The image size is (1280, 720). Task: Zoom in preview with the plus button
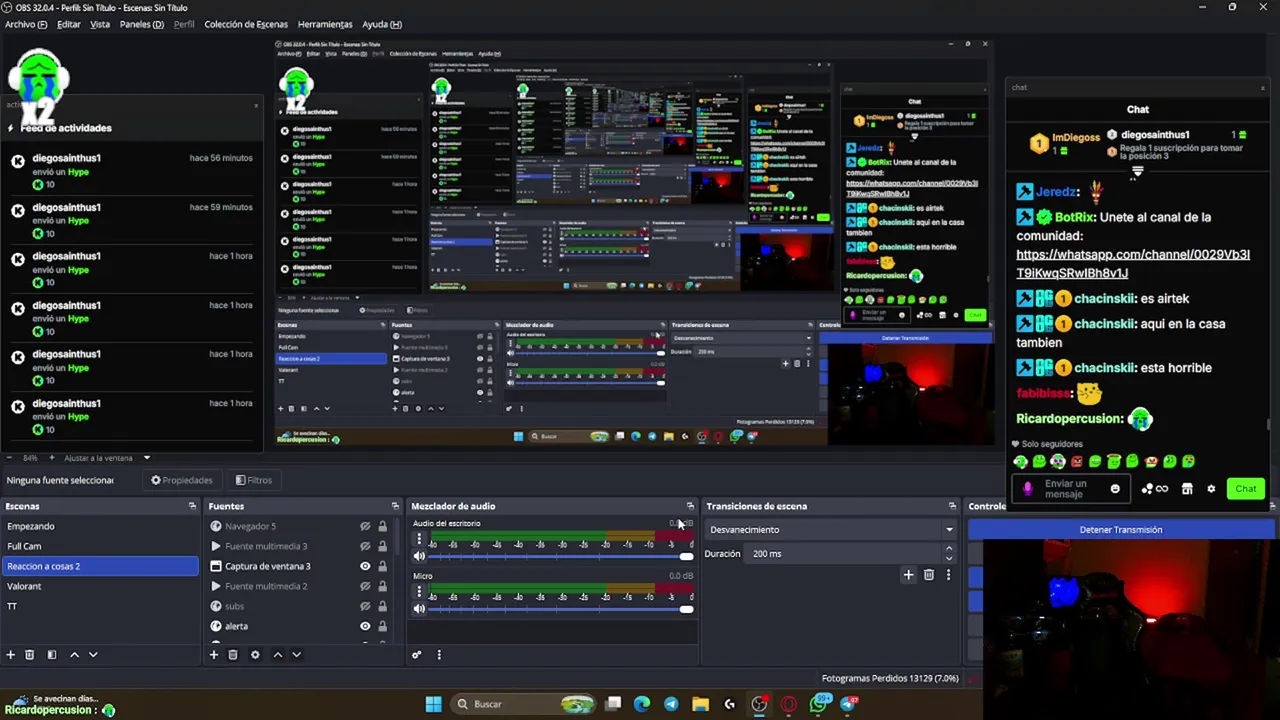point(51,458)
